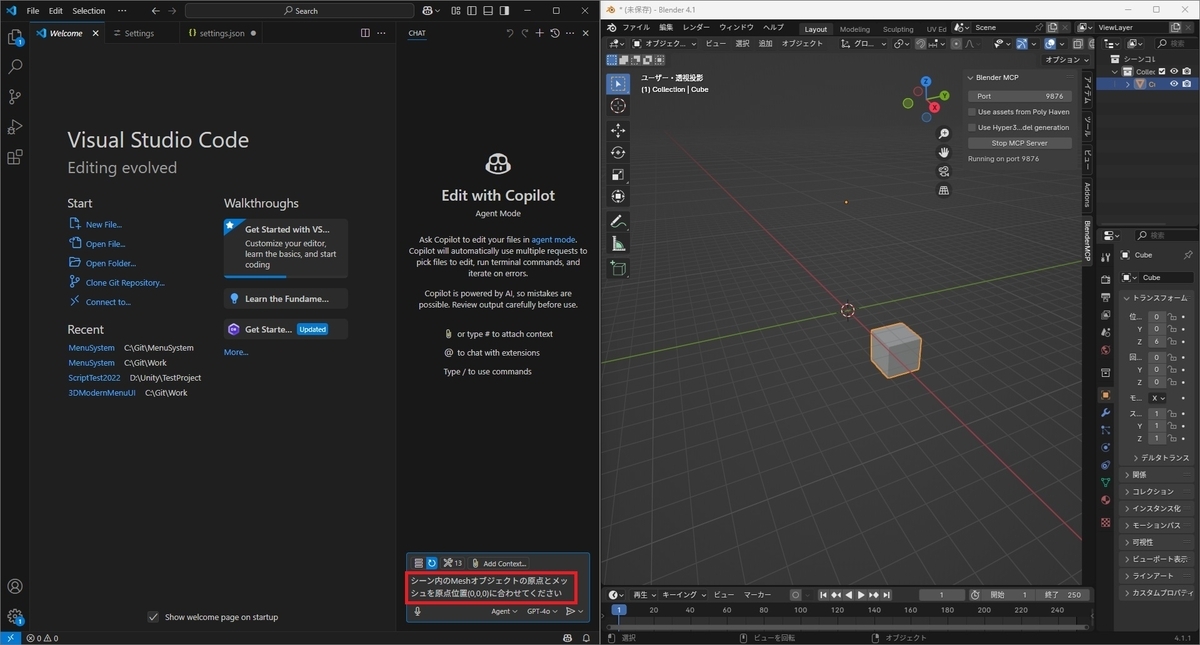Toggle viewport overlays in Blender header

coord(1050,44)
